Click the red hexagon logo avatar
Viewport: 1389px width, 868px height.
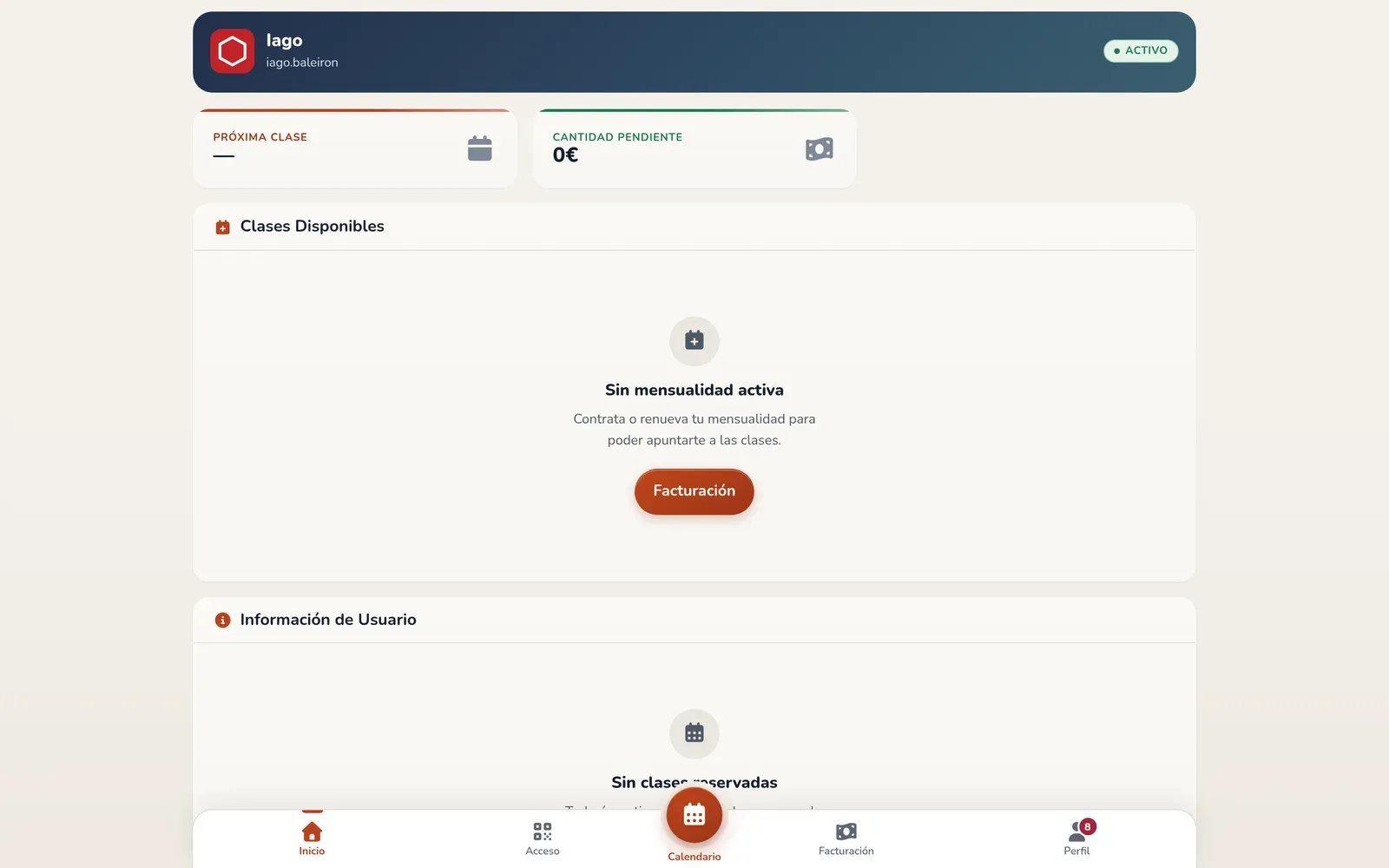(x=232, y=51)
